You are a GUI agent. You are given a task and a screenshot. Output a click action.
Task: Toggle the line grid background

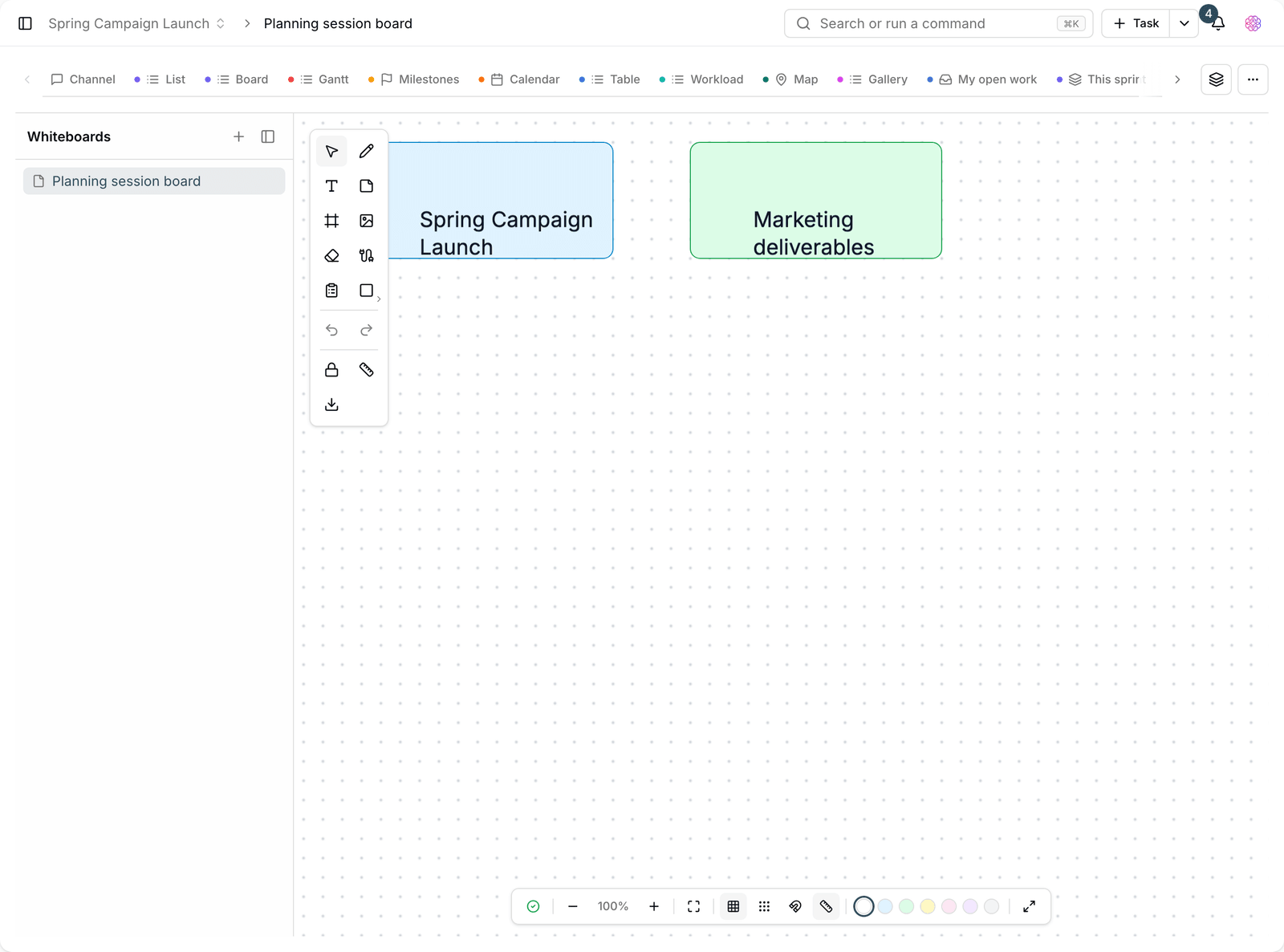(x=733, y=906)
